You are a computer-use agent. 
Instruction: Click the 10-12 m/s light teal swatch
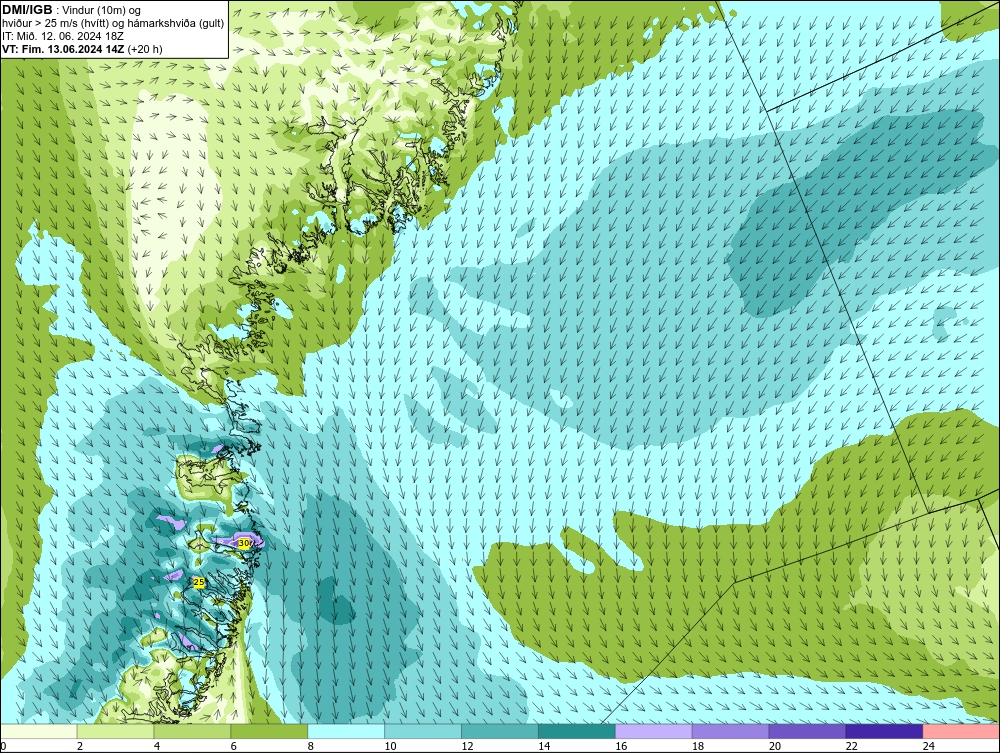coord(423,731)
